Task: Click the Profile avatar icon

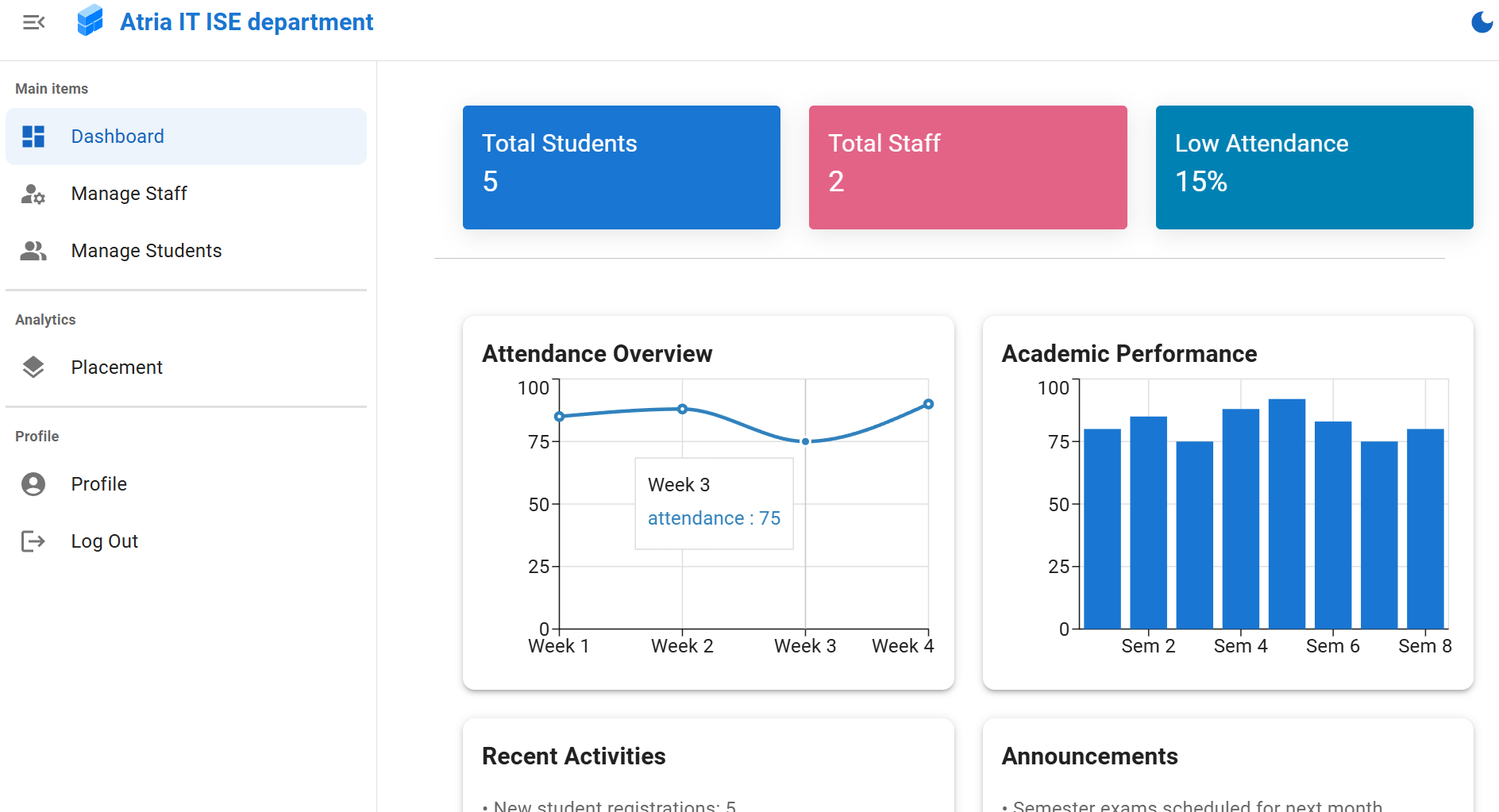Action: 33,484
